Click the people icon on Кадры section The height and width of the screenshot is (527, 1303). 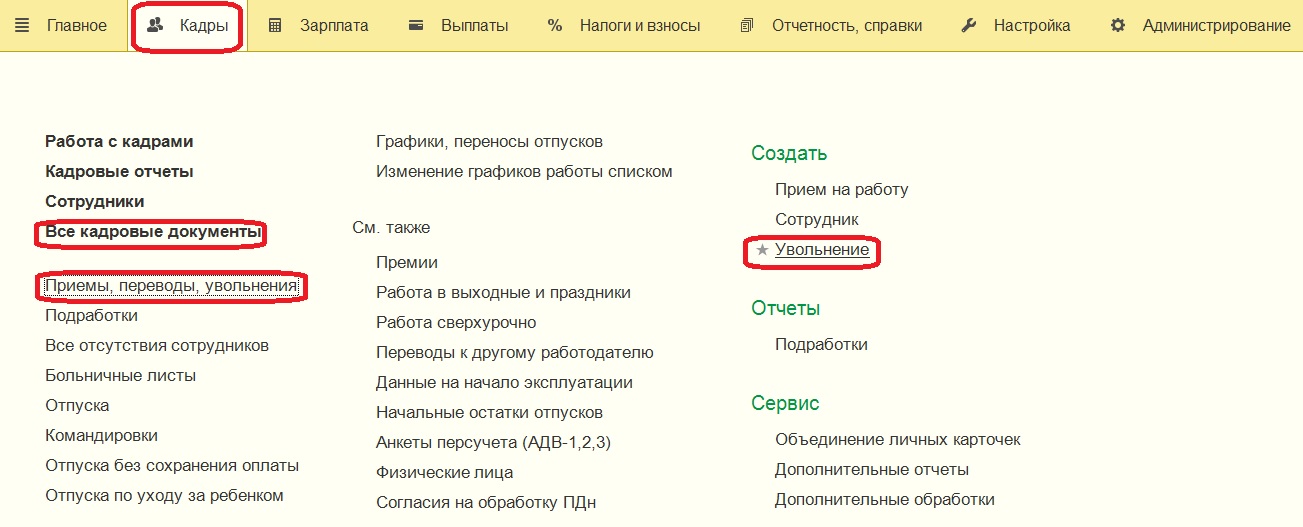coord(155,26)
